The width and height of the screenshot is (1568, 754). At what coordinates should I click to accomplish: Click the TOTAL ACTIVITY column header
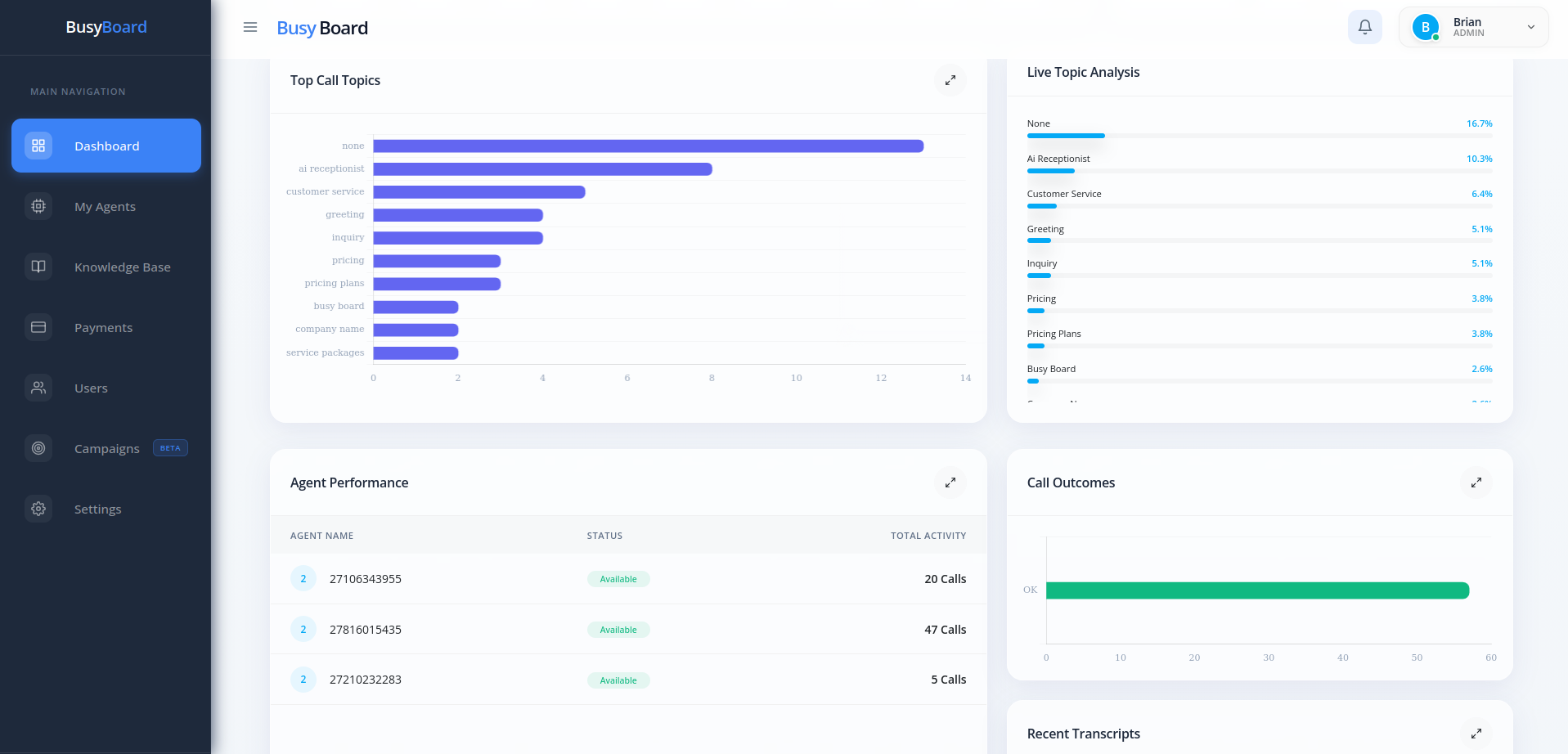928,536
